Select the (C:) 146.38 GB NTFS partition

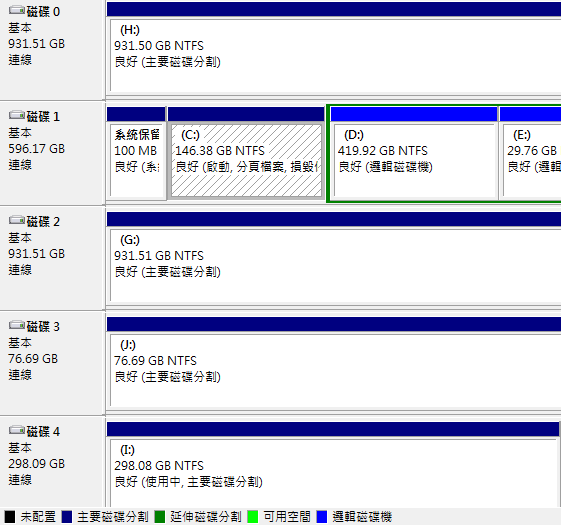pos(246,160)
